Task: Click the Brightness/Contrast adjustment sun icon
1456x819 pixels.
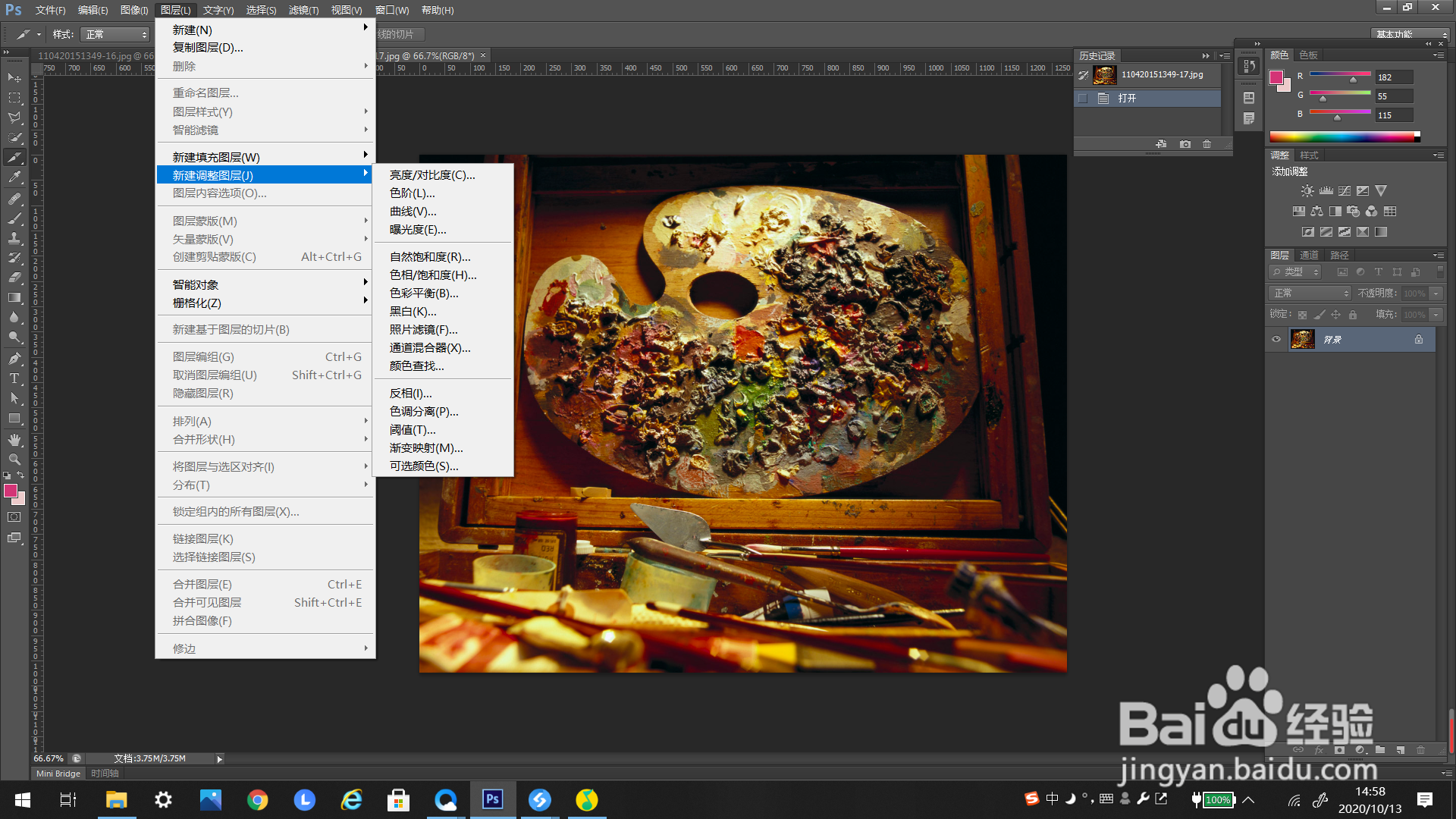Action: [1307, 191]
